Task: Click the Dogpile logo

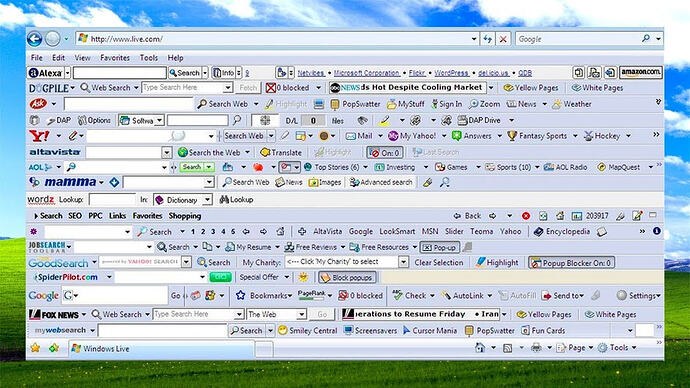Action: (48, 88)
